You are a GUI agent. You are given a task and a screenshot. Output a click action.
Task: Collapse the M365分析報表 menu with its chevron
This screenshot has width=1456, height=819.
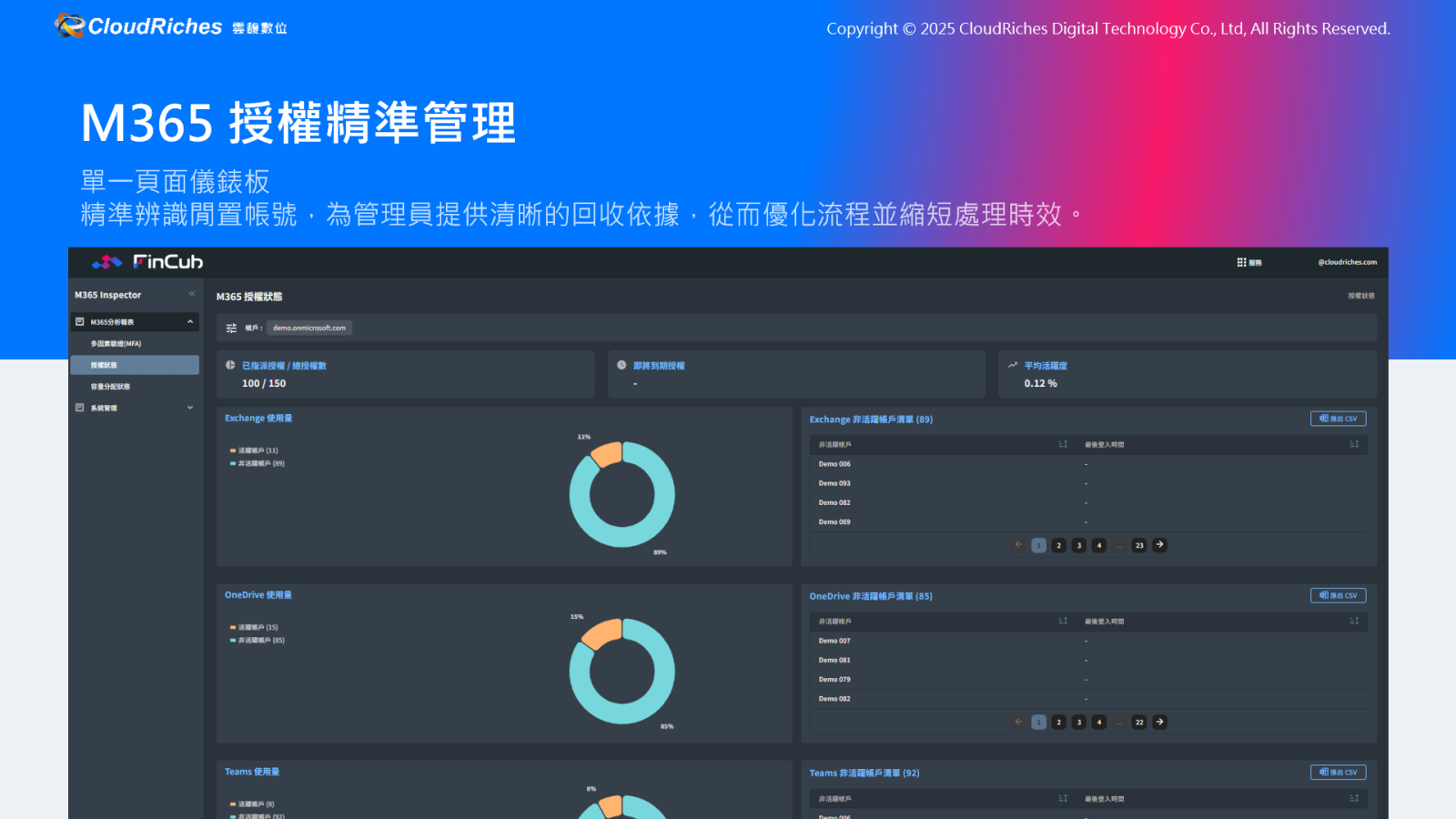click(190, 321)
